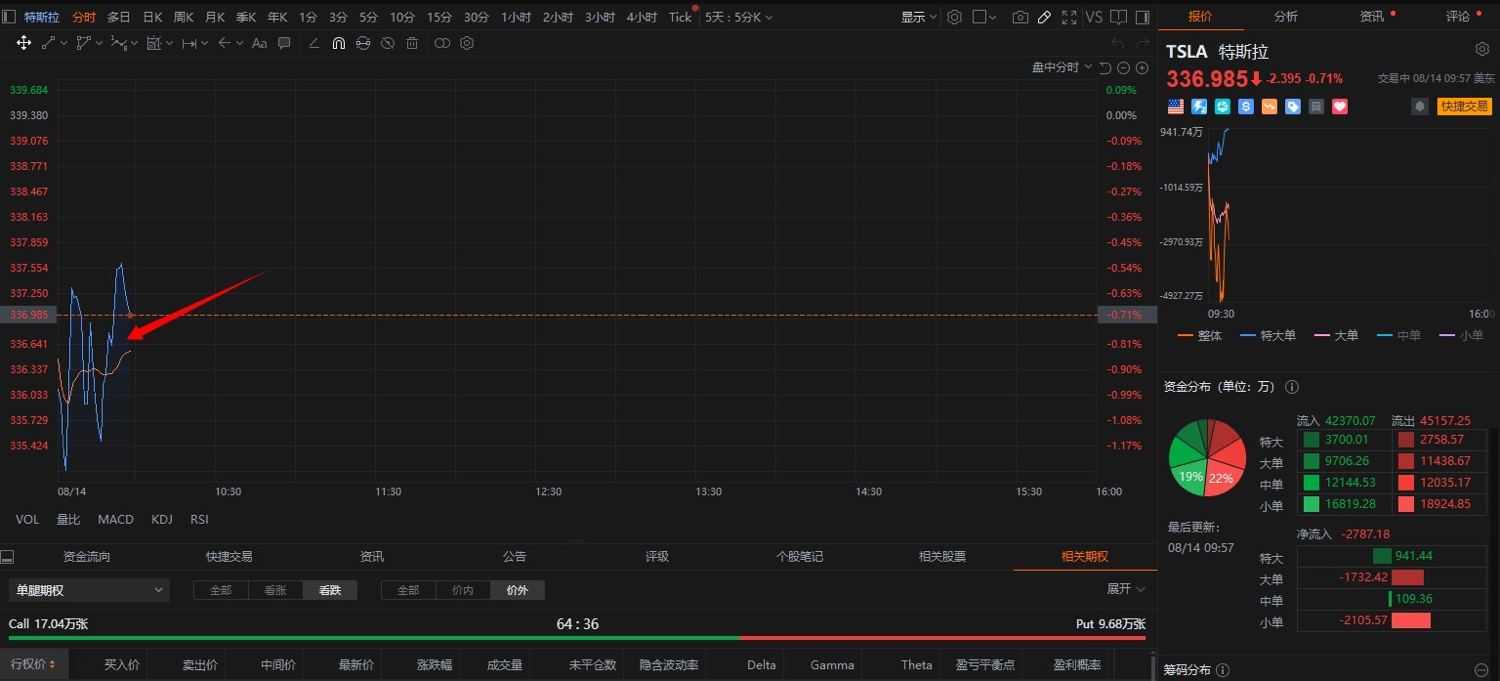1500x681 pixels.
Task: Undo the last drawing action
Action: (1118, 43)
